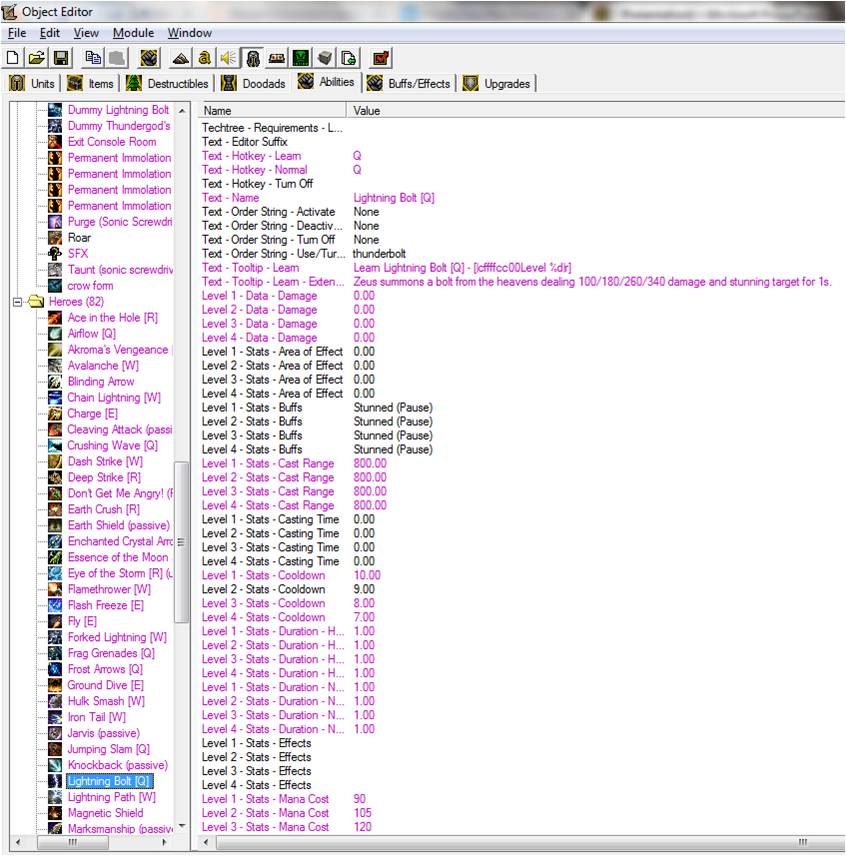Switch to the Upgrades tab

(497, 84)
